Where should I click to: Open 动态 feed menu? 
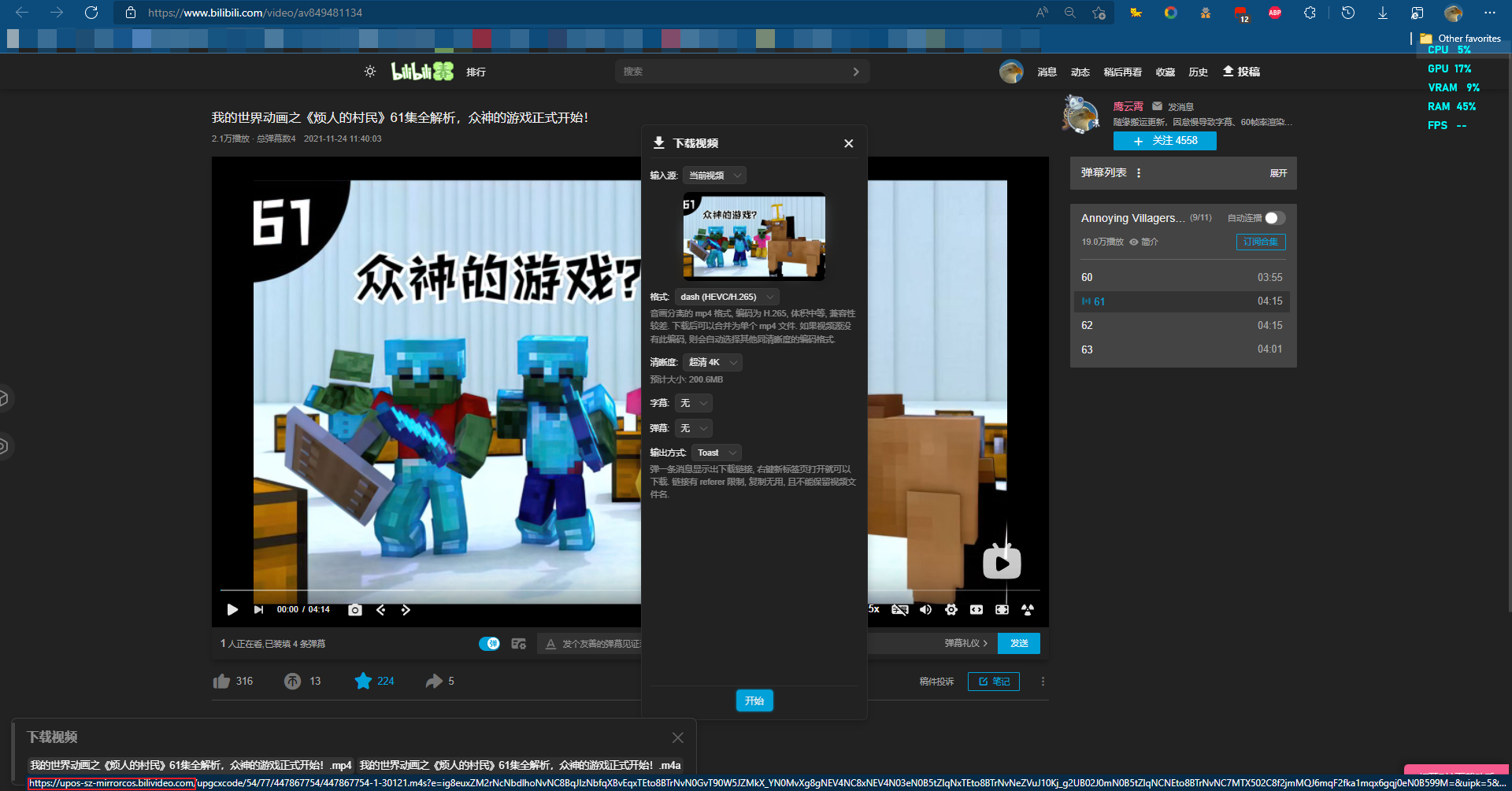pos(1080,72)
